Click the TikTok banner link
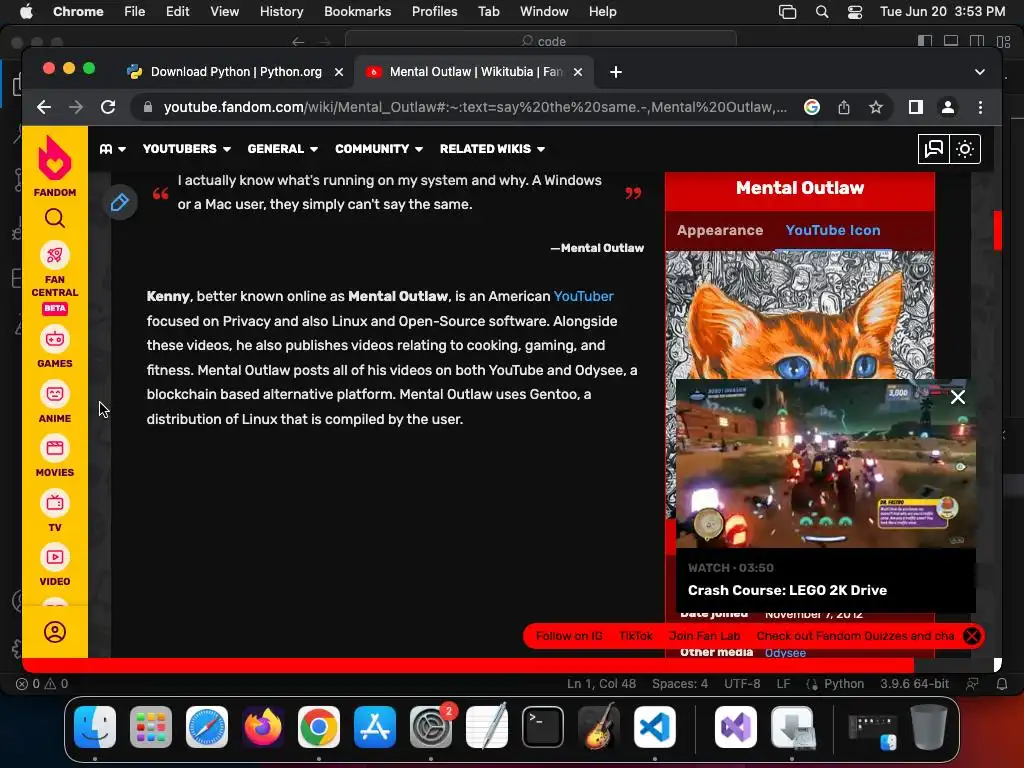Image resolution: width=1024 pixels, height=768 pixels. (635, 635)
